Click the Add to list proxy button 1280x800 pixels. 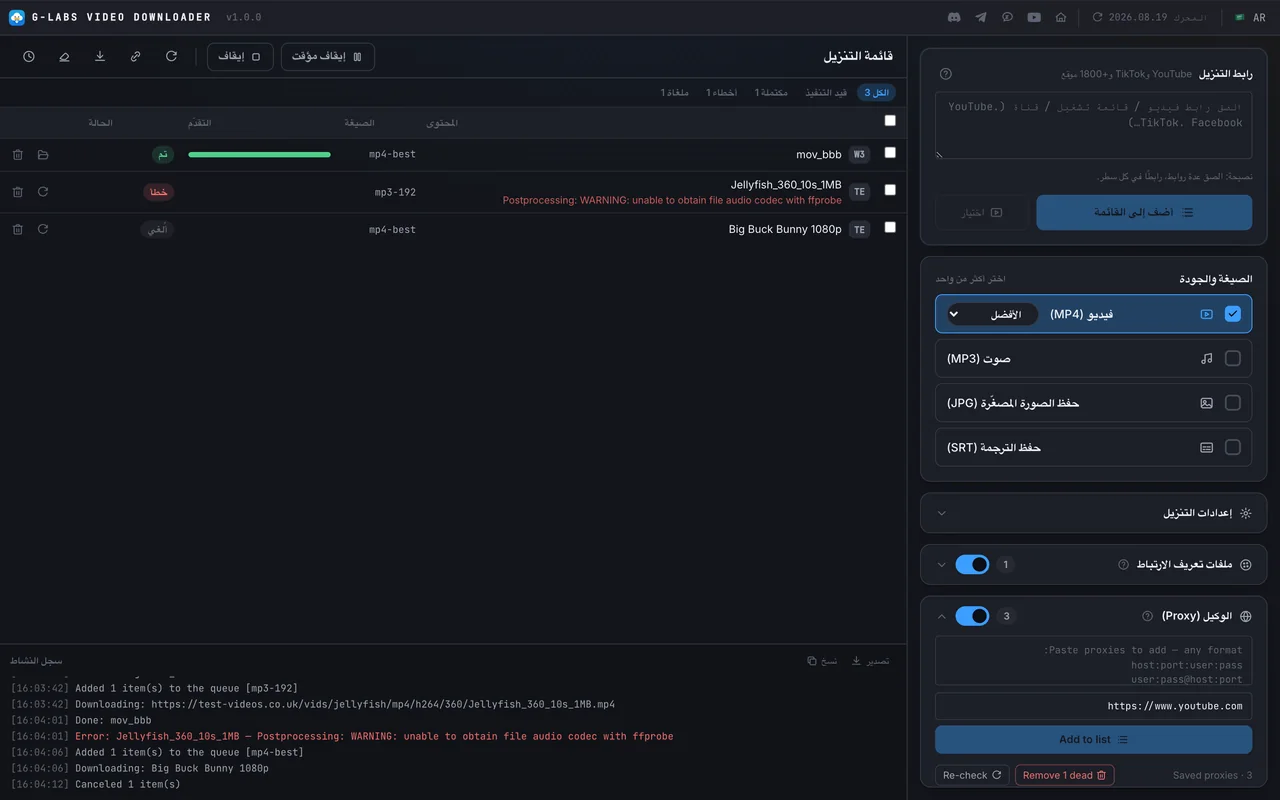tap(1094, 740)
